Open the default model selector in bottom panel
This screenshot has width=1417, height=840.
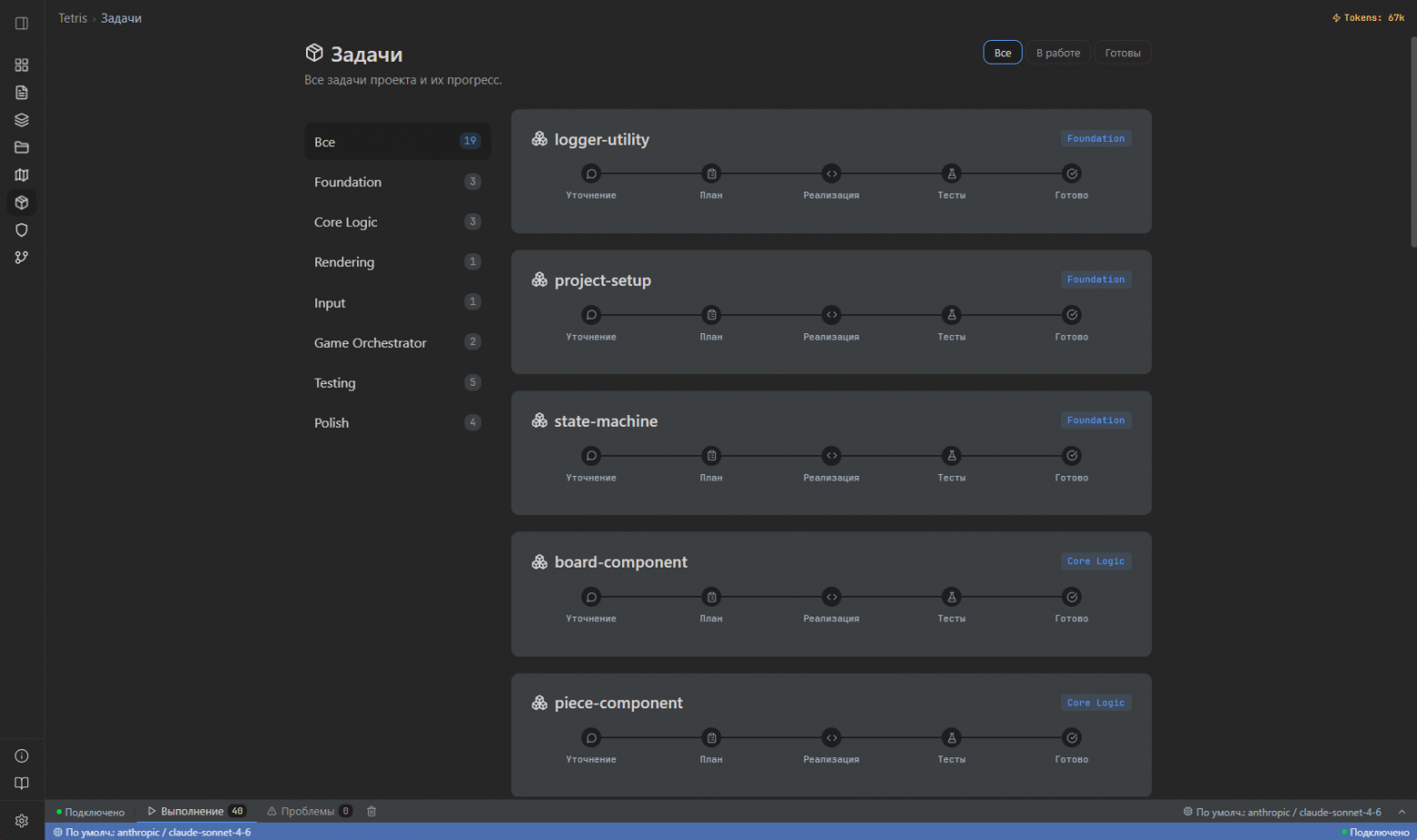click(x=1282, y=812)
